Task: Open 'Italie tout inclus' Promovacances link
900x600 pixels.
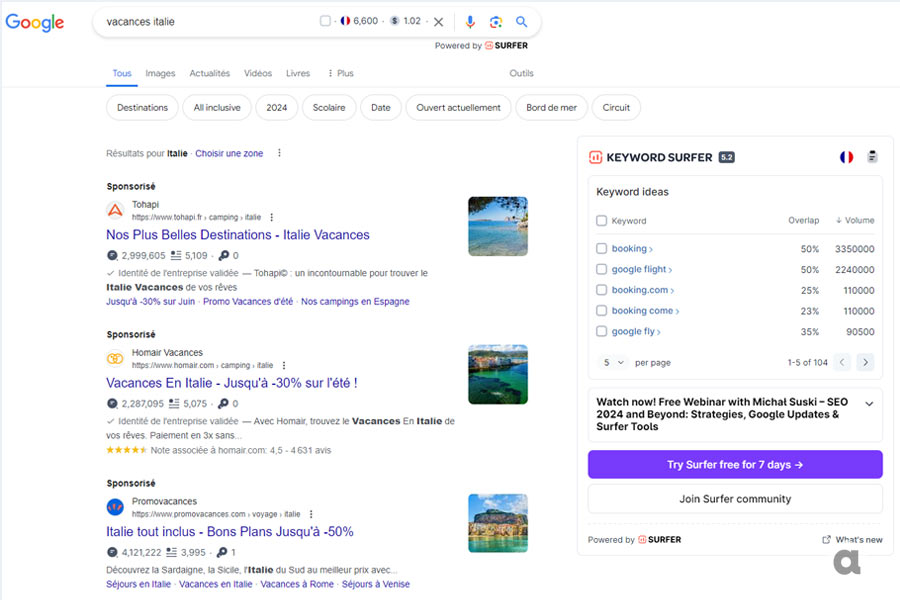Action: point(230,532)
